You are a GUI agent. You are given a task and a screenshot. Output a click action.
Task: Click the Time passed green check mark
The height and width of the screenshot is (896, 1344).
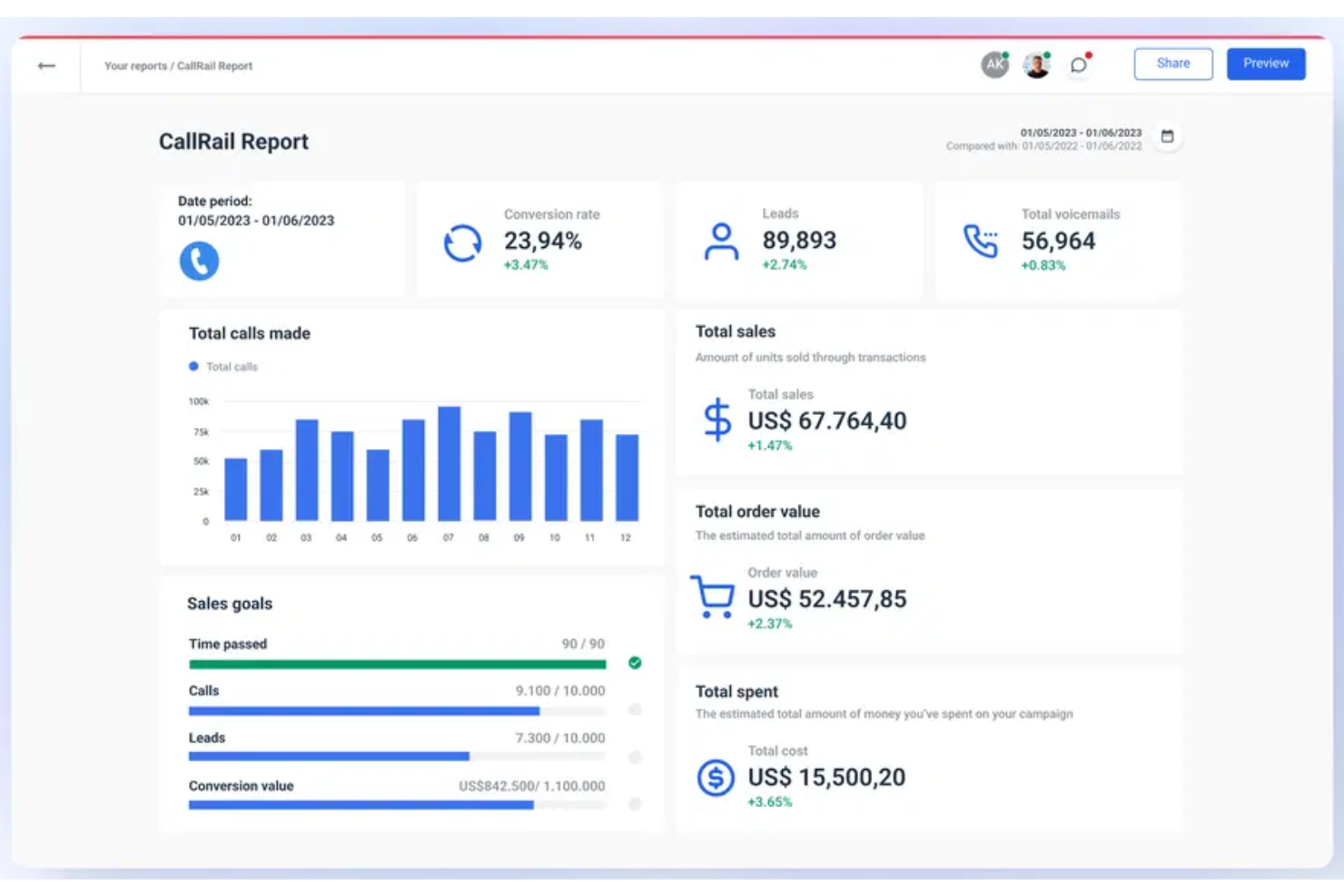click(x=635, y=663)
